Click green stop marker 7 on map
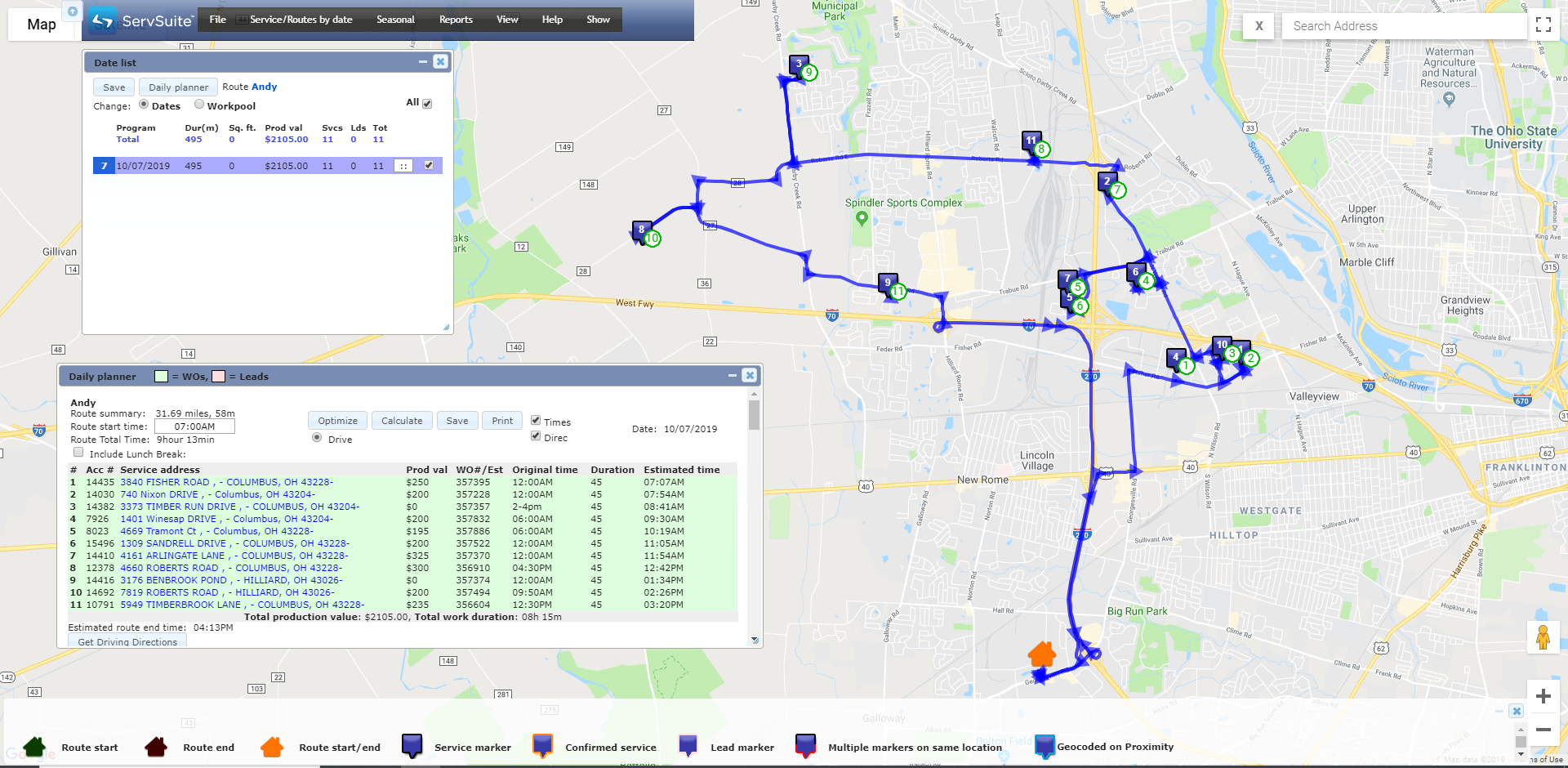Viewport: 1568px width, 768px height. coord(1118,190)
